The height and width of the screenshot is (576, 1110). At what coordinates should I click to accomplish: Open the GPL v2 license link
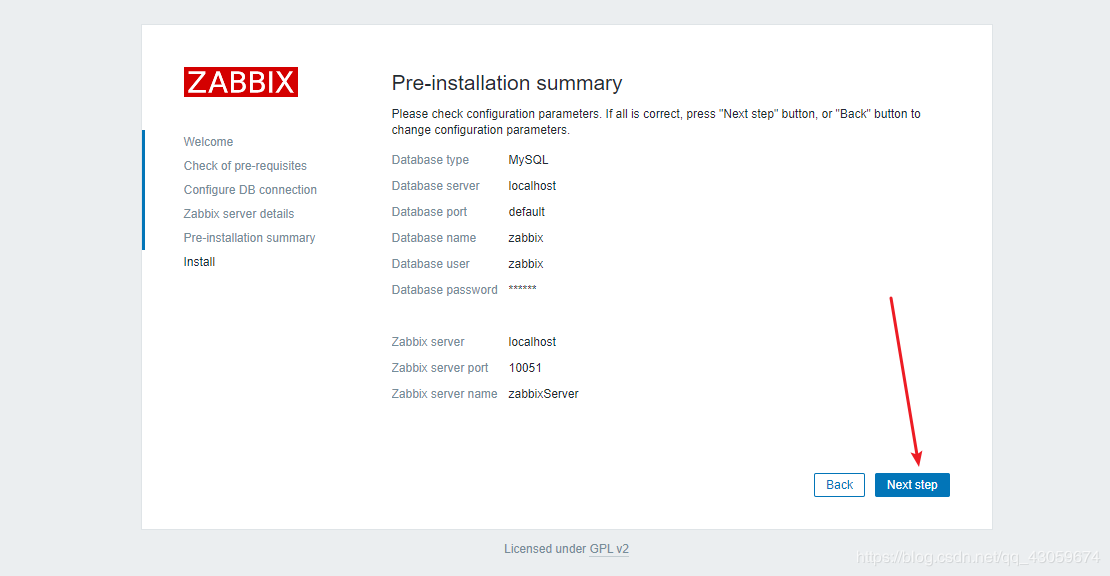[x=609, y=549]
